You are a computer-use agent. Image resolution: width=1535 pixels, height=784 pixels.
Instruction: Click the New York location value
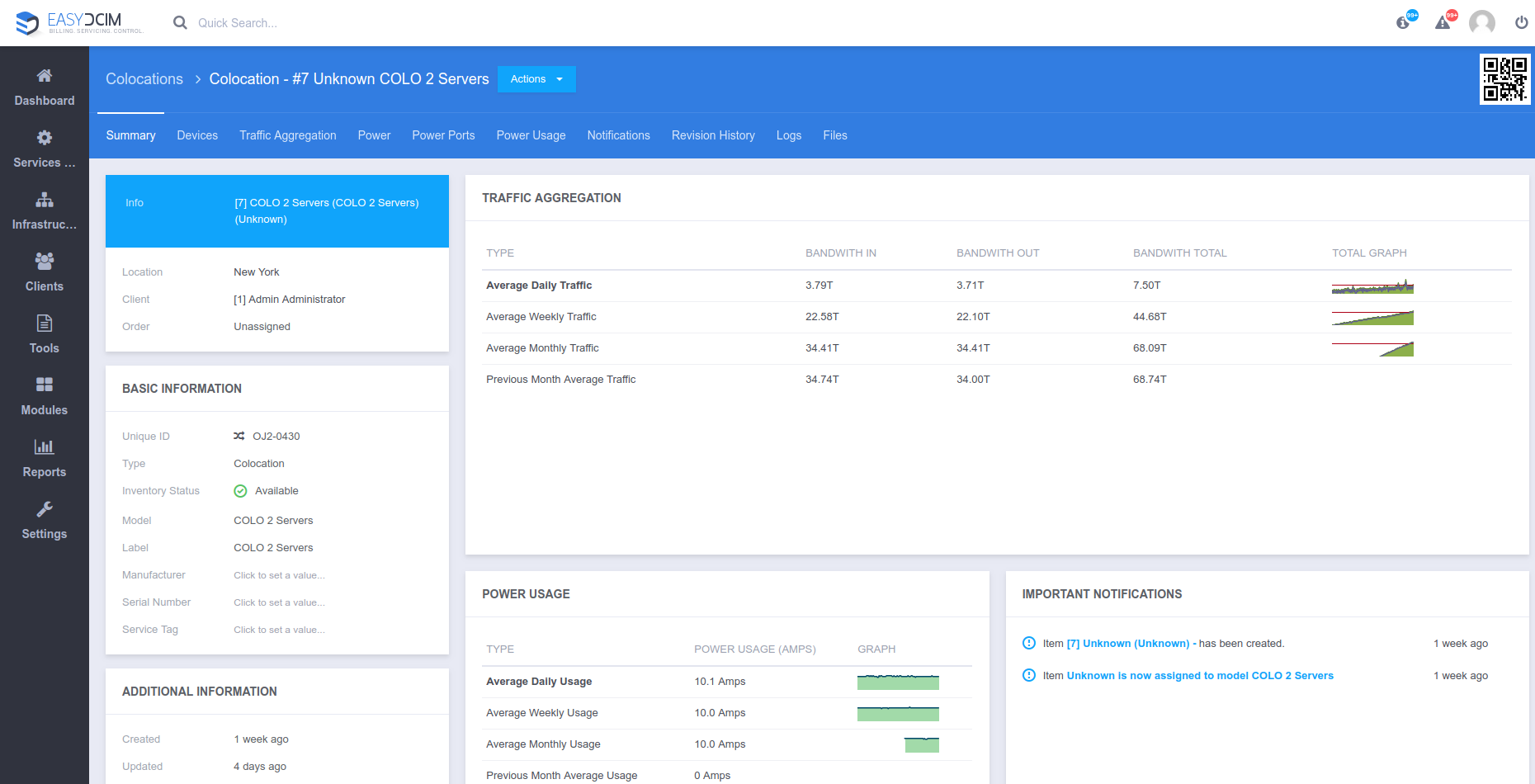pos(256,272)
